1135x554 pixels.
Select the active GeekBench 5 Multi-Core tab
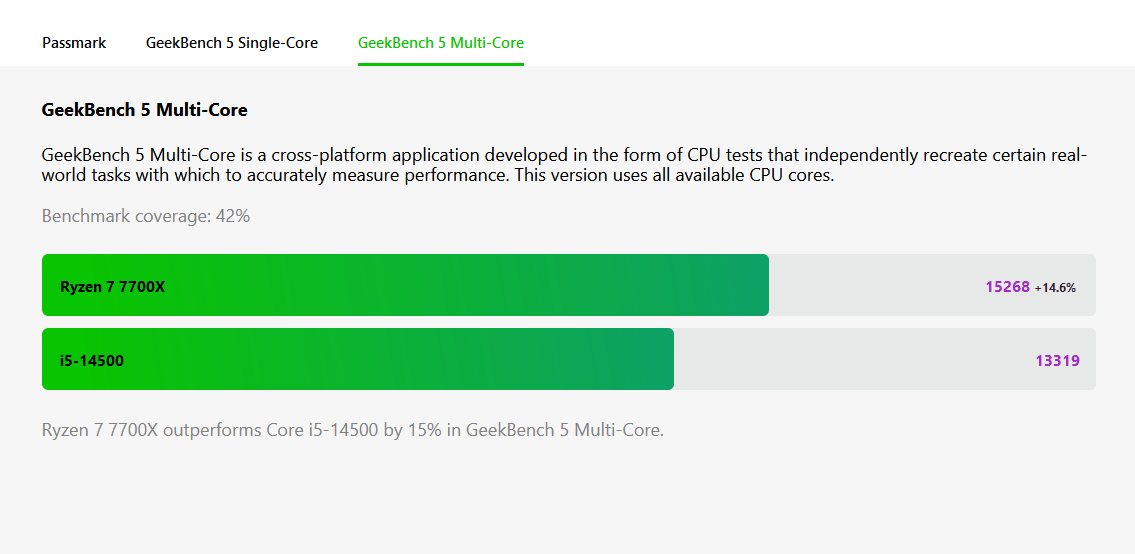pos(441,43)
